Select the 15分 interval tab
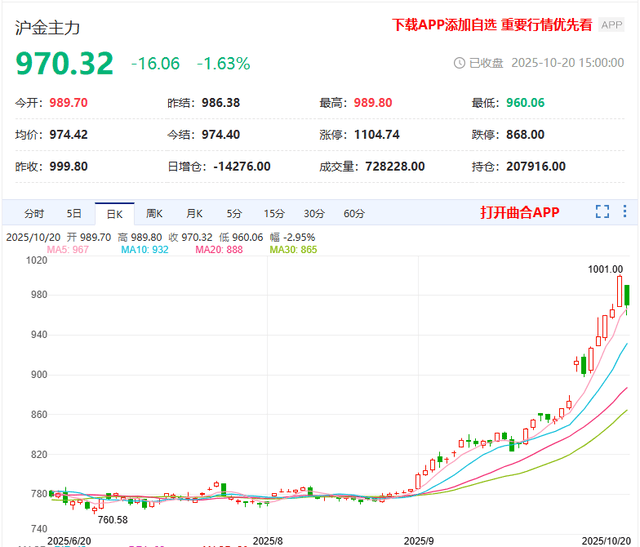The height and width of the screenshot is (547, 640). click(x=274, y=213)
